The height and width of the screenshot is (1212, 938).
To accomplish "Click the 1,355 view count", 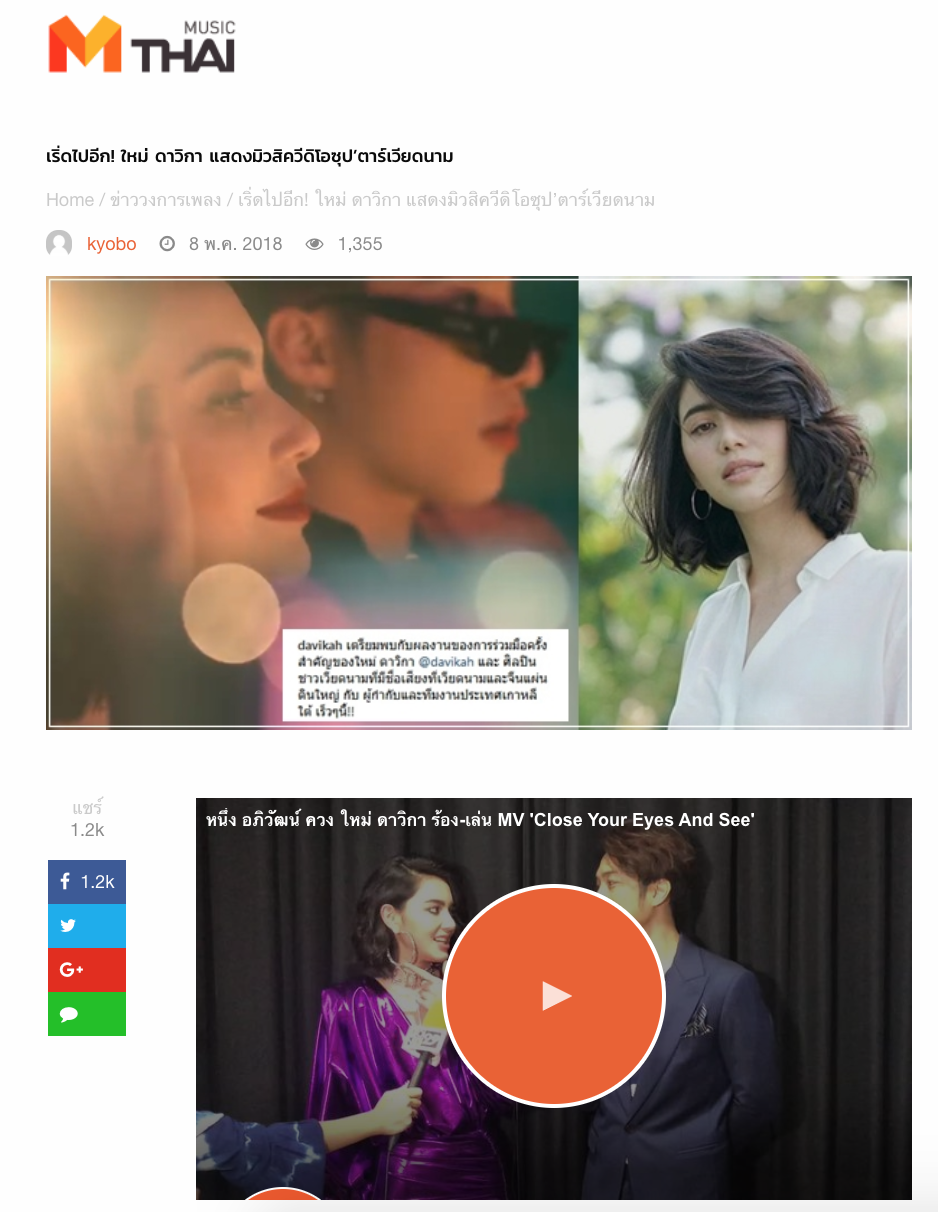I will pos(360,244).
